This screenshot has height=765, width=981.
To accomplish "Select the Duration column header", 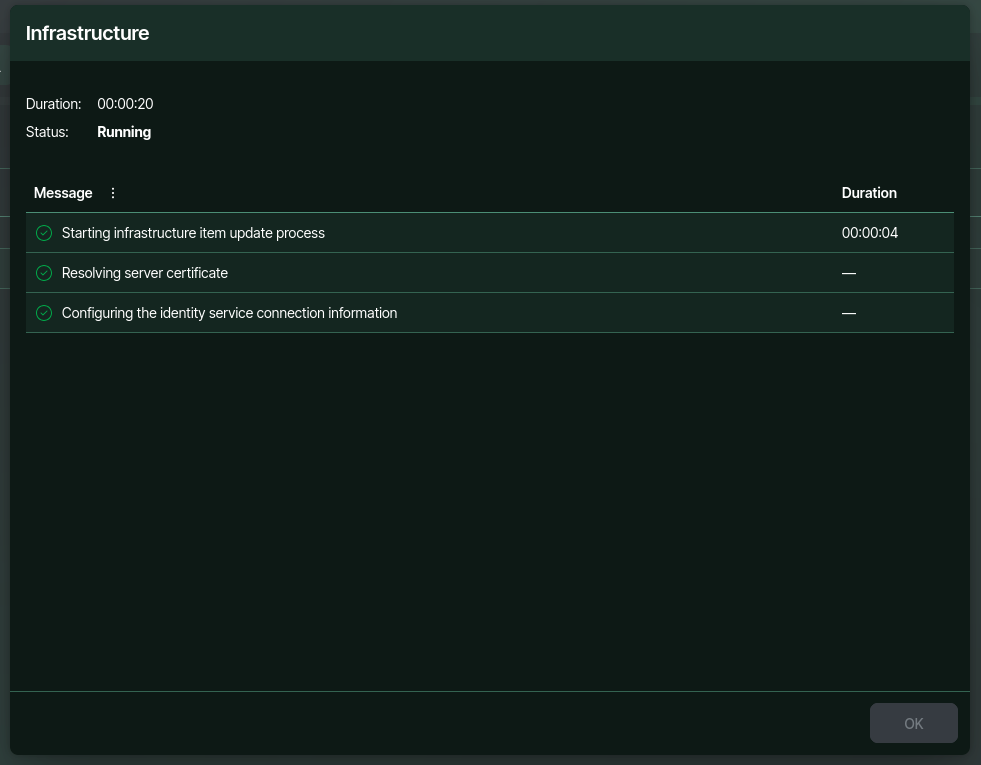I will [869, 193].
